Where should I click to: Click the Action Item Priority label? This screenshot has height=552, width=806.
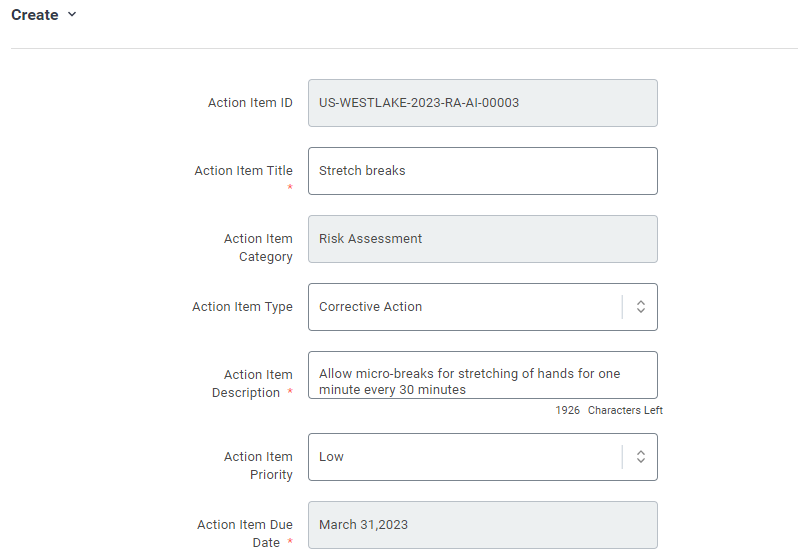click(258, 466)
